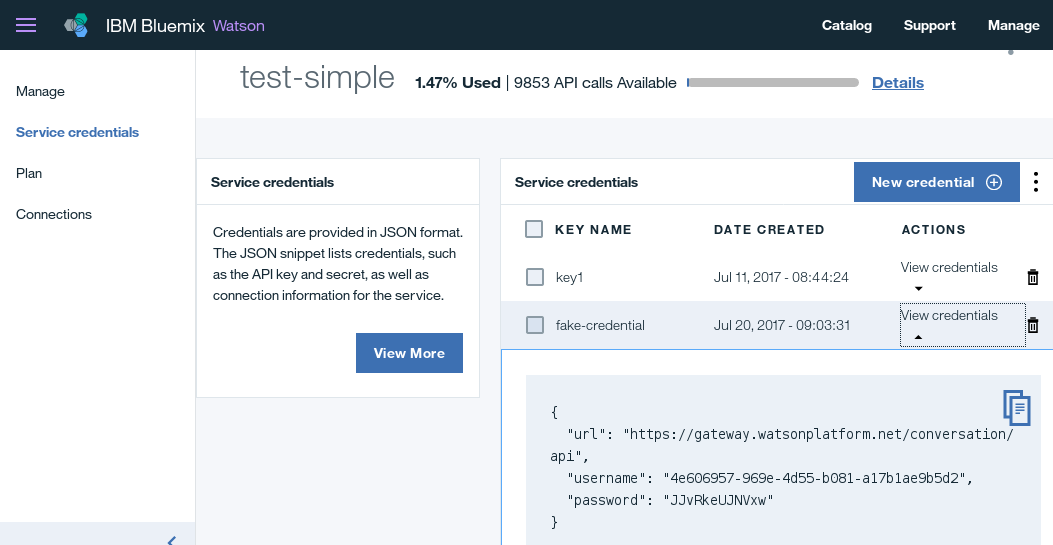Click the username value in the JSON

tap(814, 478)
